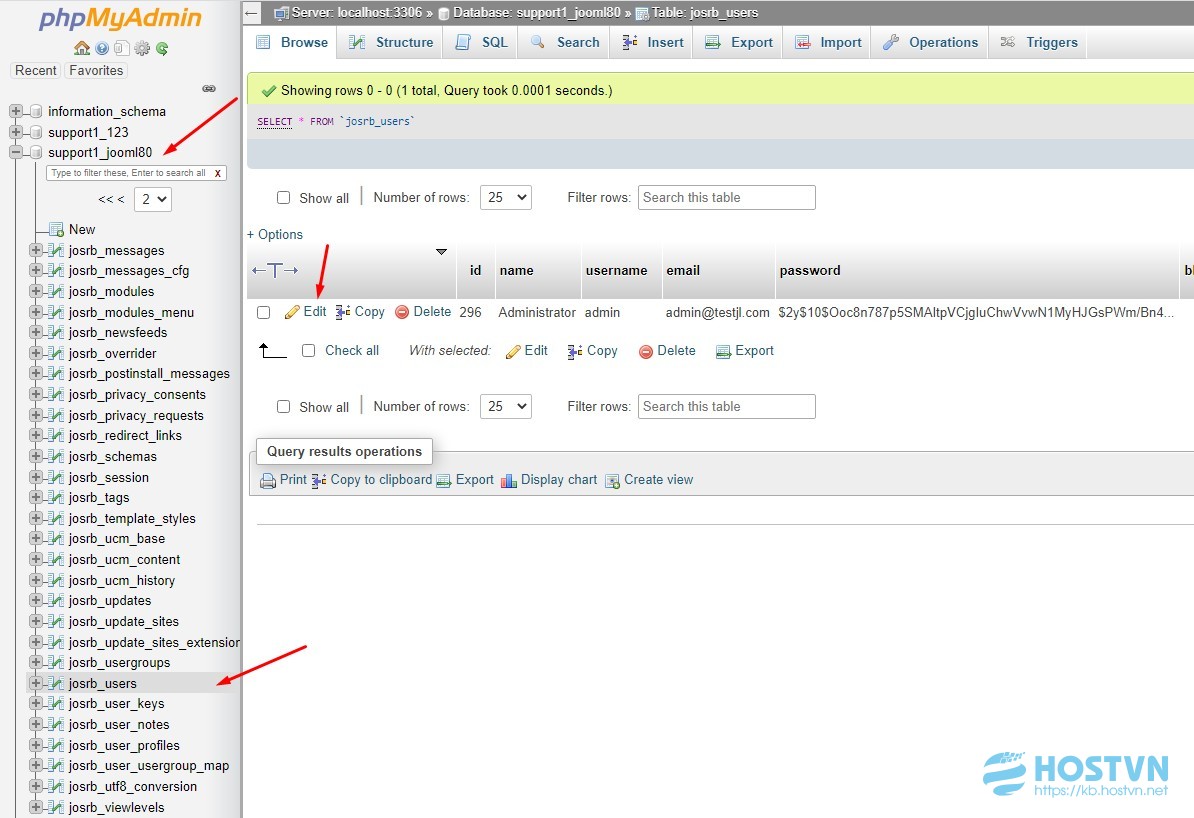Click pencil Edit icon for row 296
This screenshot has width=1194, height=818.
(x=292, y=312)
